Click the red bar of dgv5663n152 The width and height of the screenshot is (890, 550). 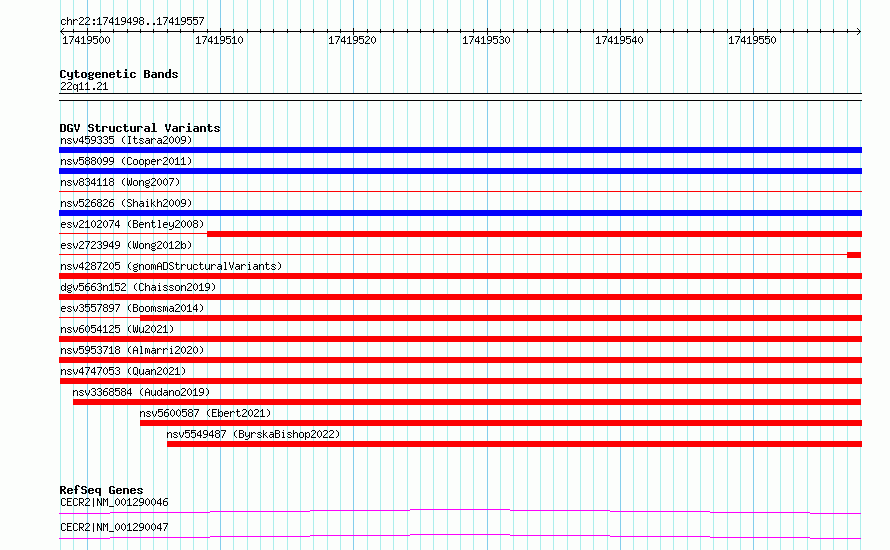pos(460,297)
